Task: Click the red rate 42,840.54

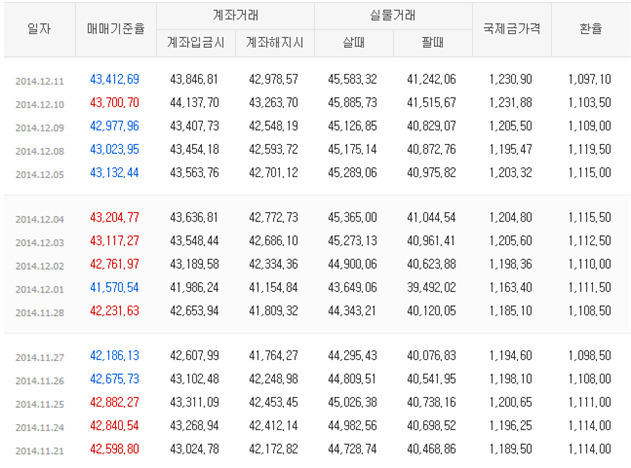Action: click(115, 425)
